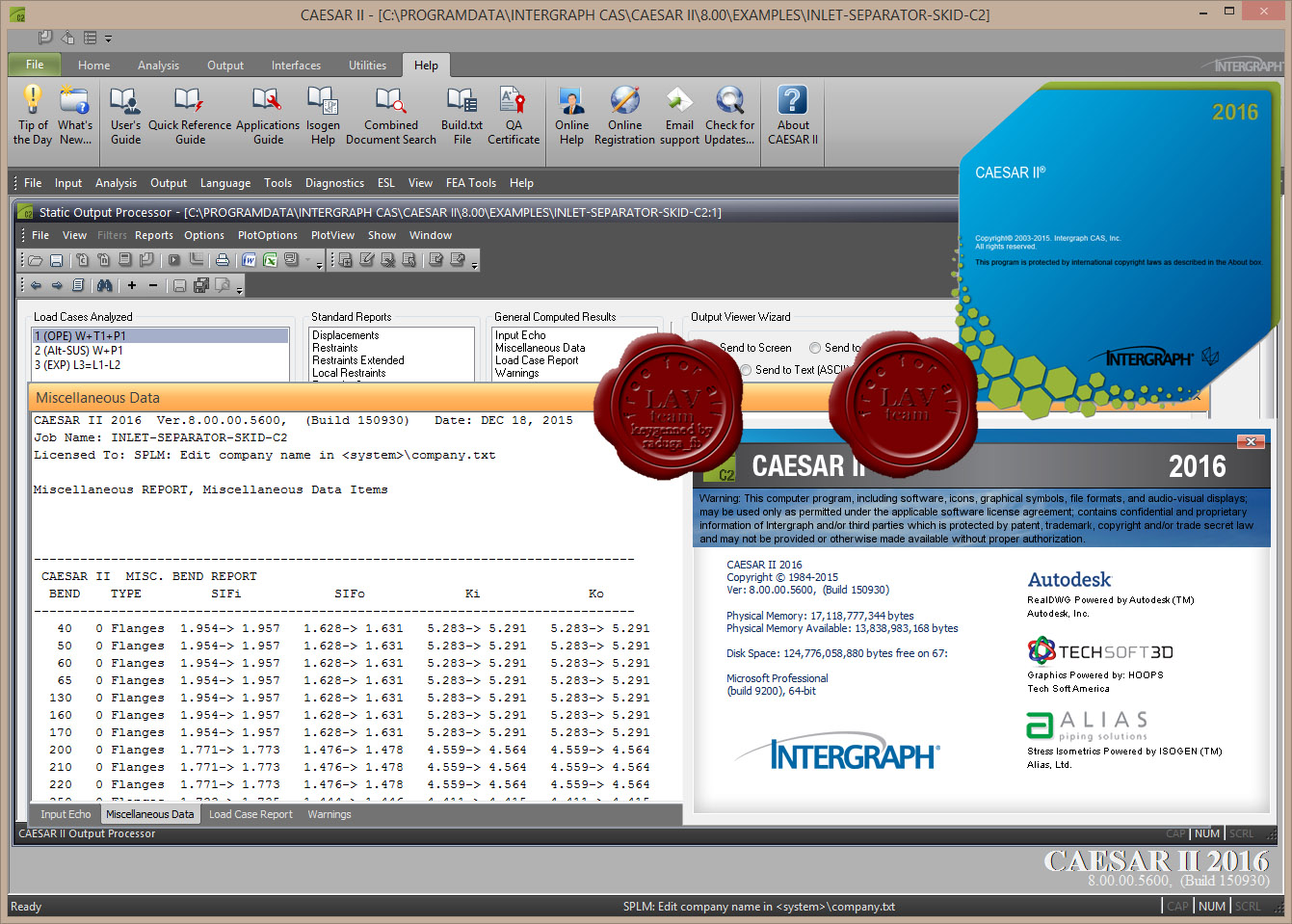Click the minus icon in toolbar
Image resolution: width=1292 pixels, height=924 pixels.
click(152, 285)
